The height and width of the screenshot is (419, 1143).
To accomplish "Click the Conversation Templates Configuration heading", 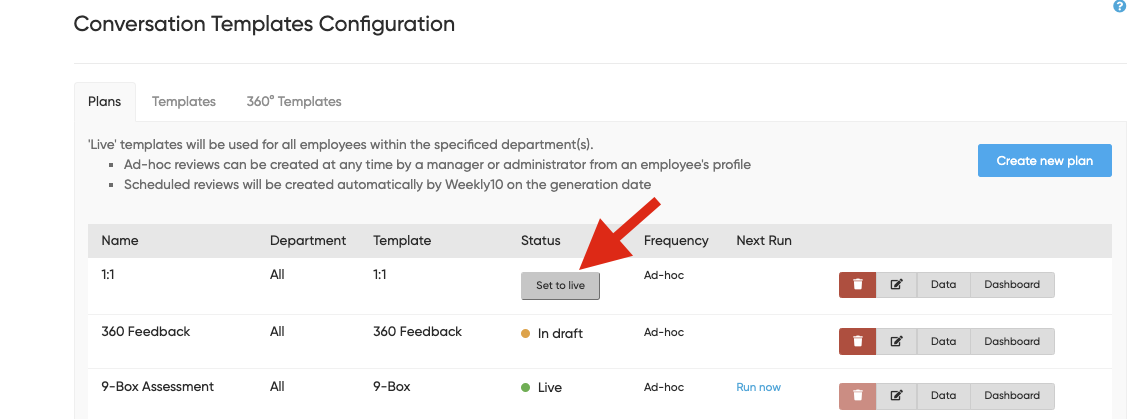I will 264,23.
